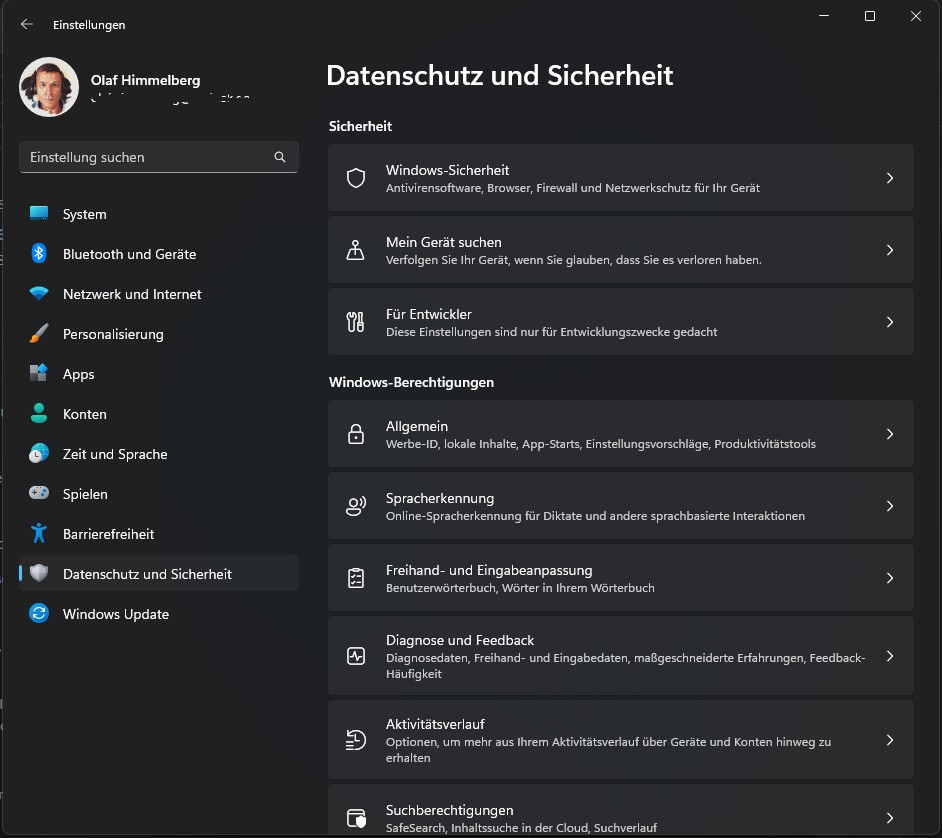Click the Spracherkennung speaking-head icon
The image size is (942, 838).
point(356,506)
